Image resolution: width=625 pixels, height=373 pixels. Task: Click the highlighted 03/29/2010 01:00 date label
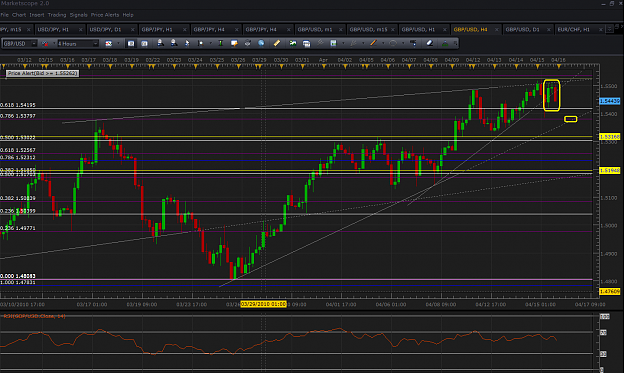pyautogui.click(x=263, y=304)
